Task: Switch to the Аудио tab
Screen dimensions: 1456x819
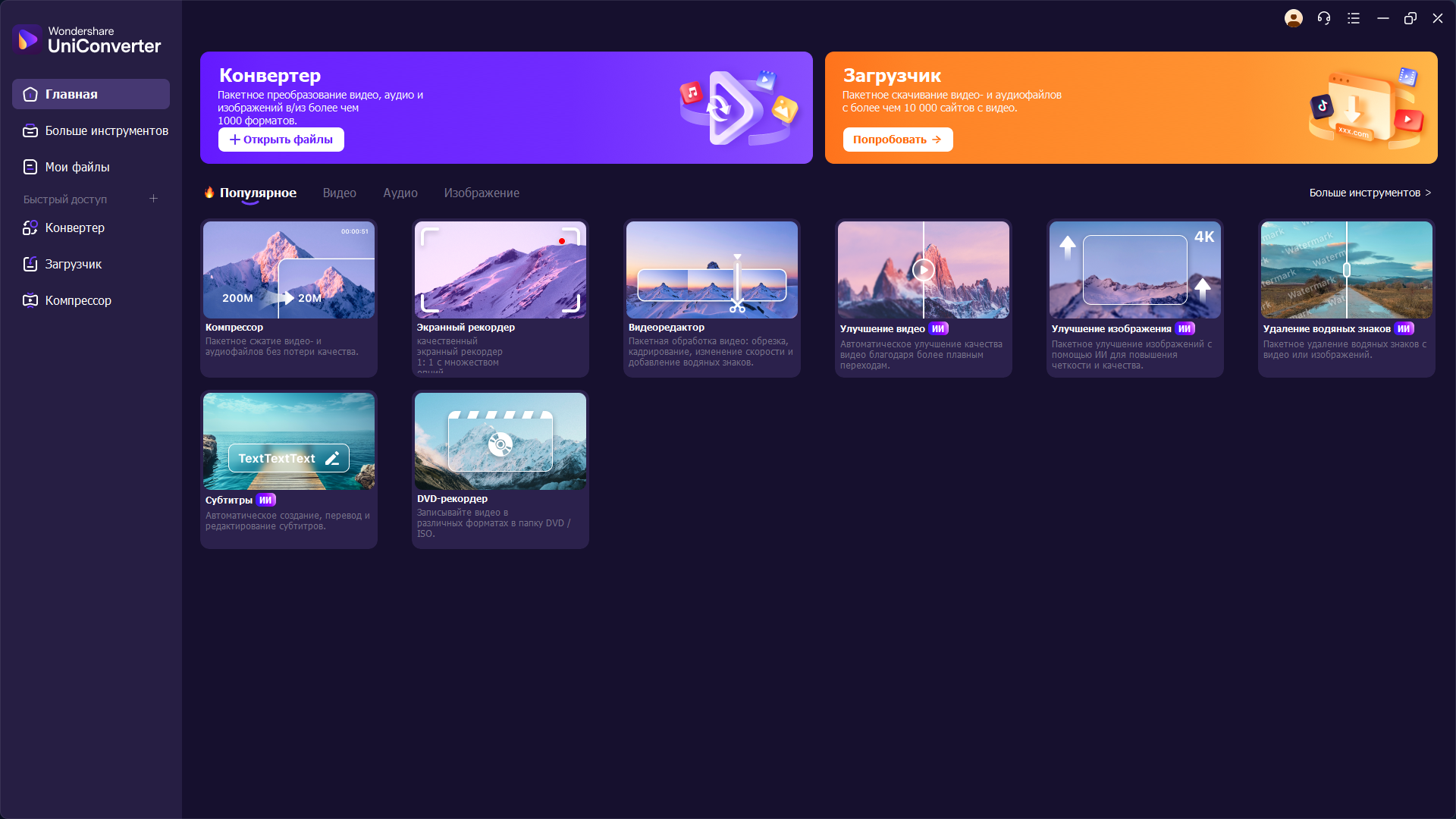Action: click(x=400, y=193)
